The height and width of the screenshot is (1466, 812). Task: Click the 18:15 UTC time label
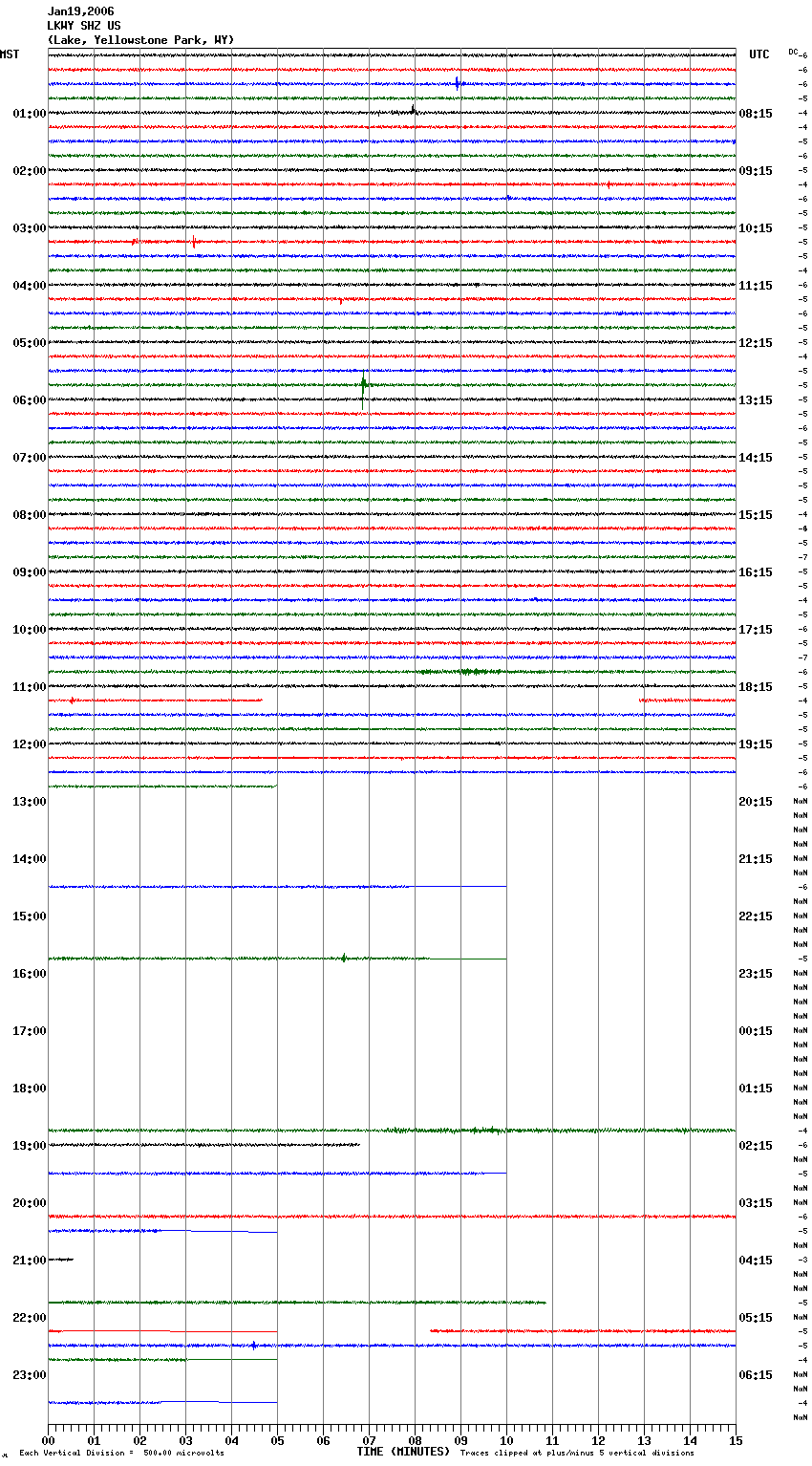tap(756, 687)
